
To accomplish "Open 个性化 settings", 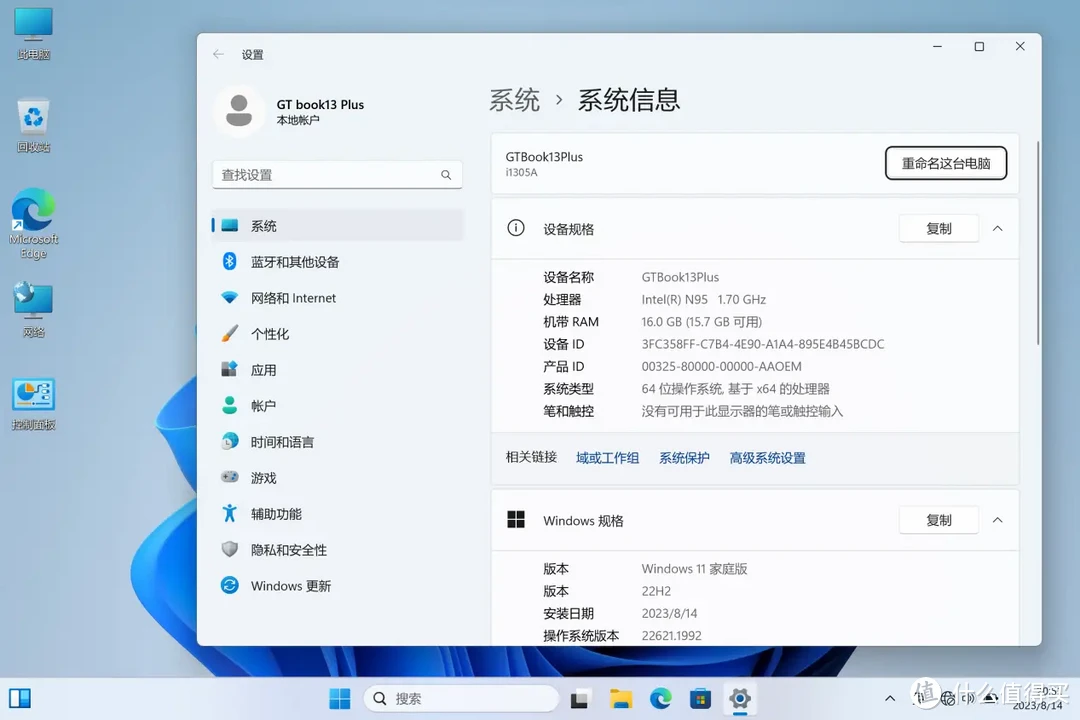I will [338, 334].
